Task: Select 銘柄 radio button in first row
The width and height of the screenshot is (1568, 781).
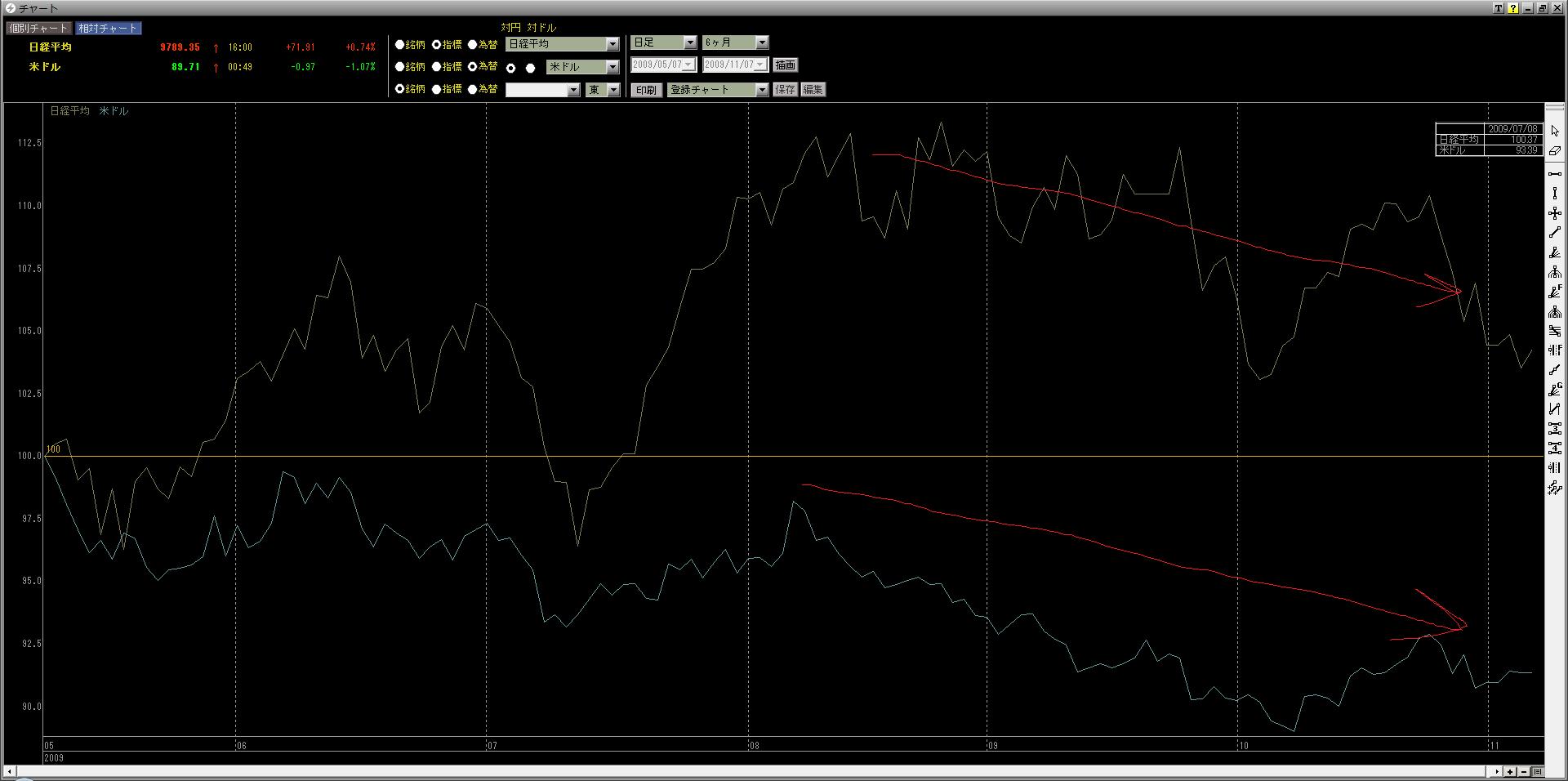Action: coord(400,45)
